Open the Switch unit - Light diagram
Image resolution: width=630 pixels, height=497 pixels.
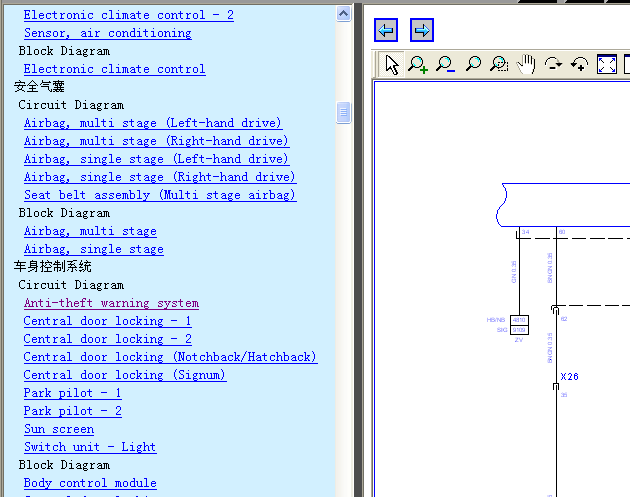pyautogui.click(x=90, y=447)
